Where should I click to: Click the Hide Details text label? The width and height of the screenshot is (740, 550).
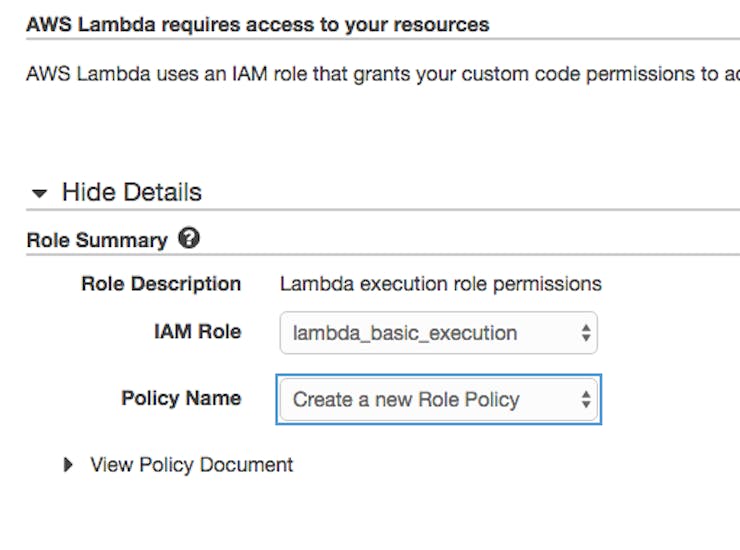point(132,192)
